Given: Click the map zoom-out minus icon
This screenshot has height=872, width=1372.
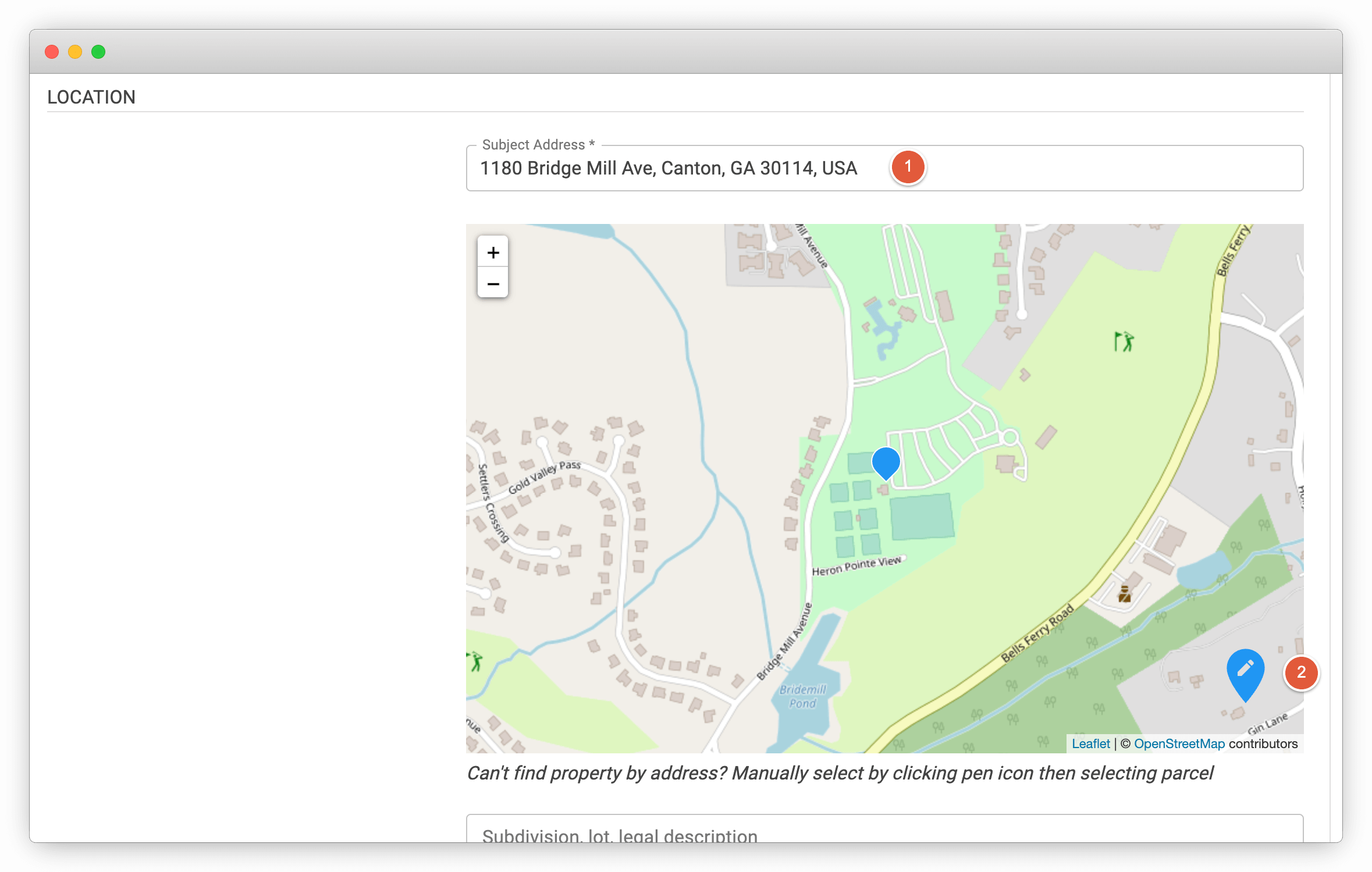Looking at the screenshot, I should pos(492,284).
